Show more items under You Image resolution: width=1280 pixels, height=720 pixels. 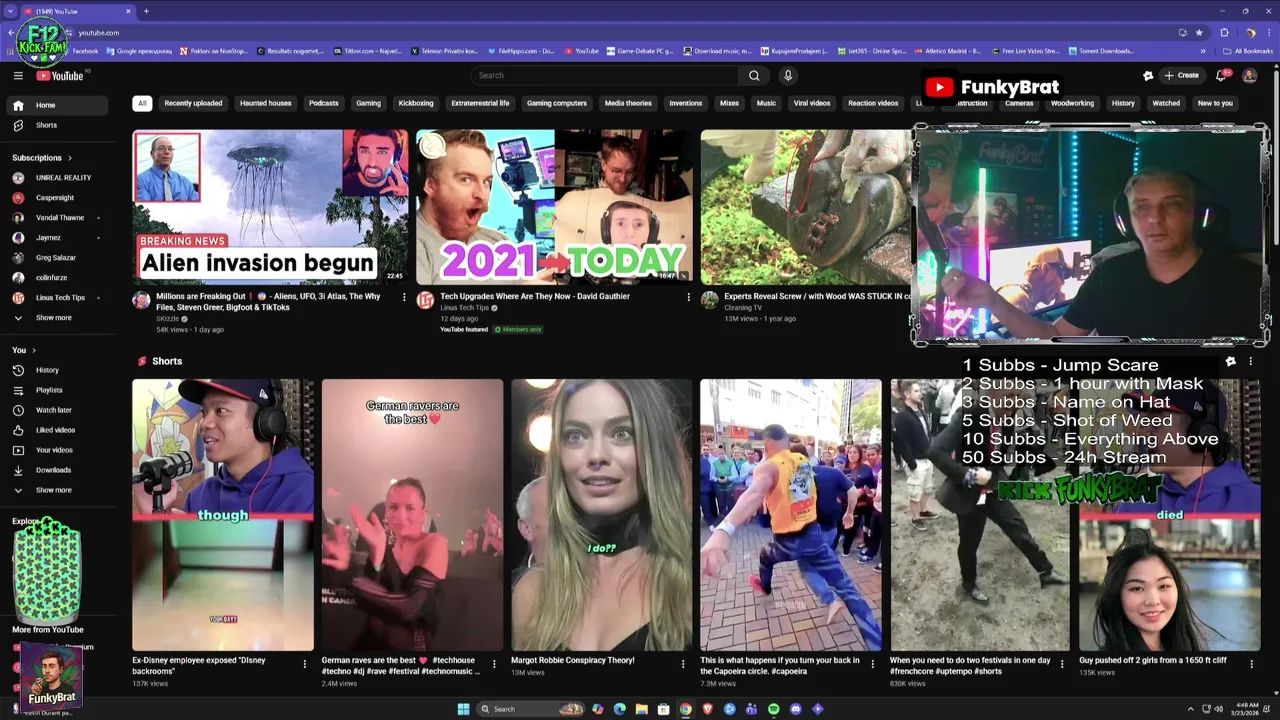coord(58,490)
